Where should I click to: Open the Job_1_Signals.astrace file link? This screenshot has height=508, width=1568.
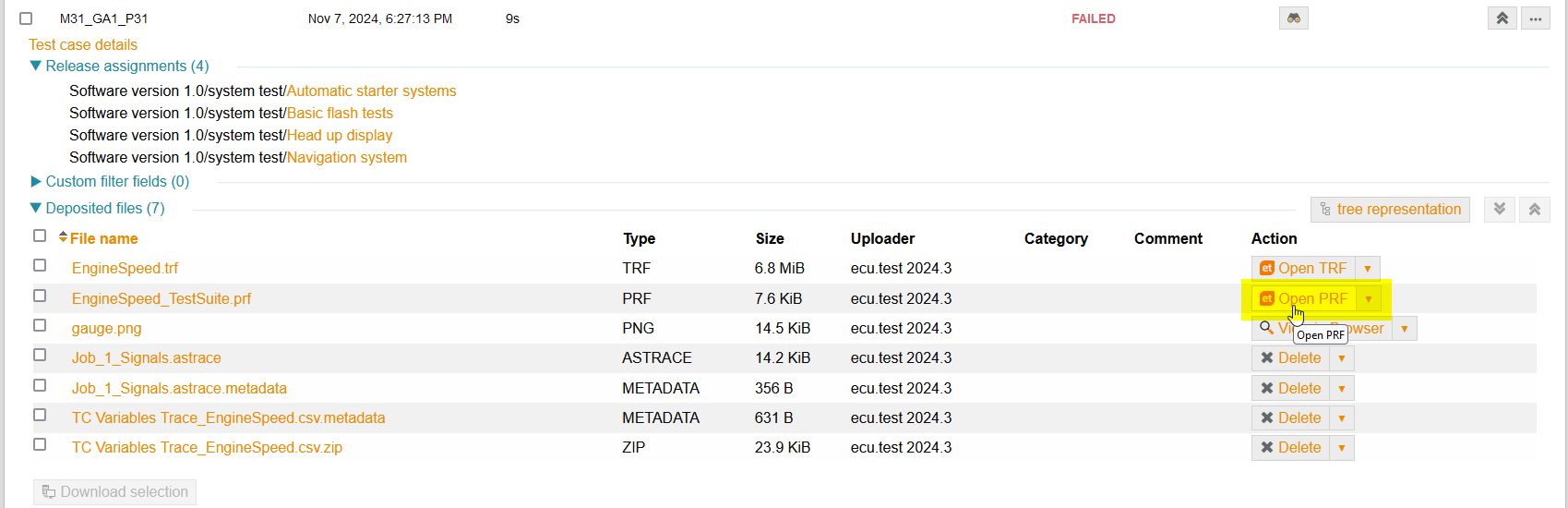146,357
